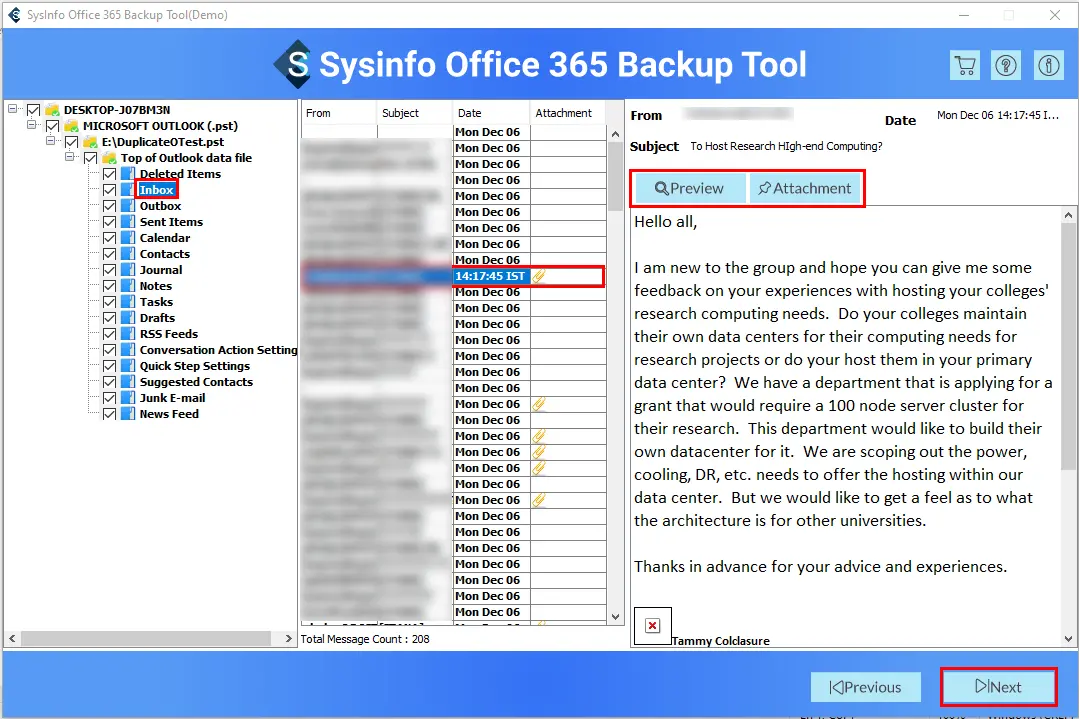Click folder tree horizontal scrollbar left arrow
This screenshot has width=1079, height=719.
[12, 638]
